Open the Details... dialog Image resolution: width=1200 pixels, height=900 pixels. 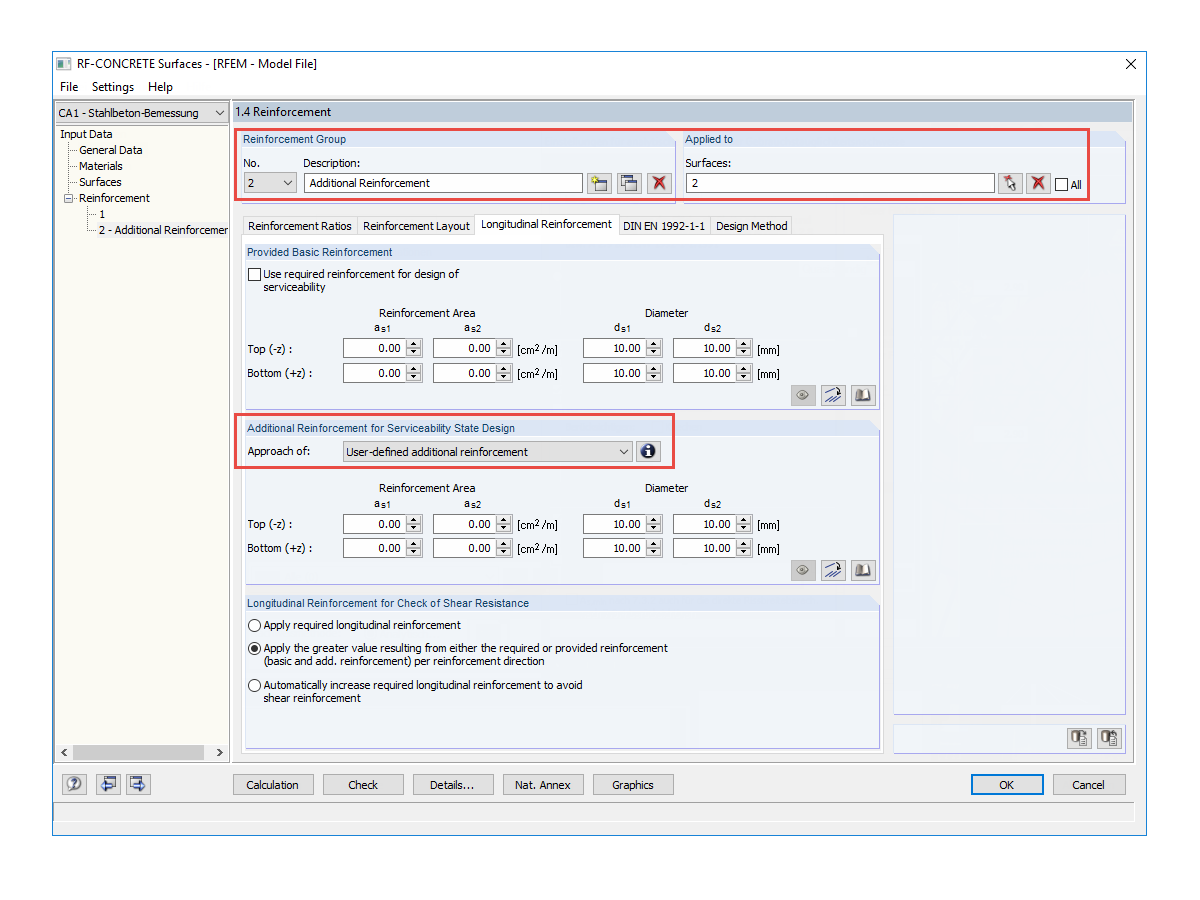pyautogui.click(x=453, y=785)
